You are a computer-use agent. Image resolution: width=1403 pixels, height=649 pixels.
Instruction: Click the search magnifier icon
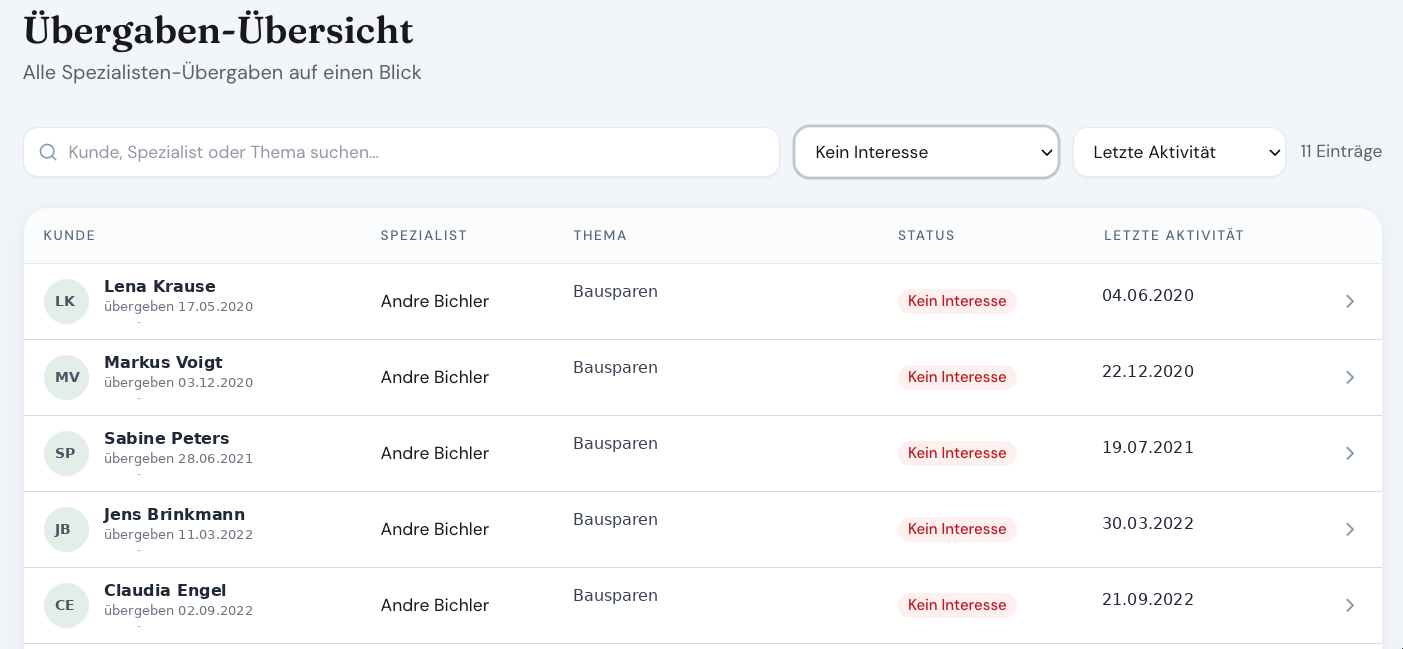[x=48, y=152]
